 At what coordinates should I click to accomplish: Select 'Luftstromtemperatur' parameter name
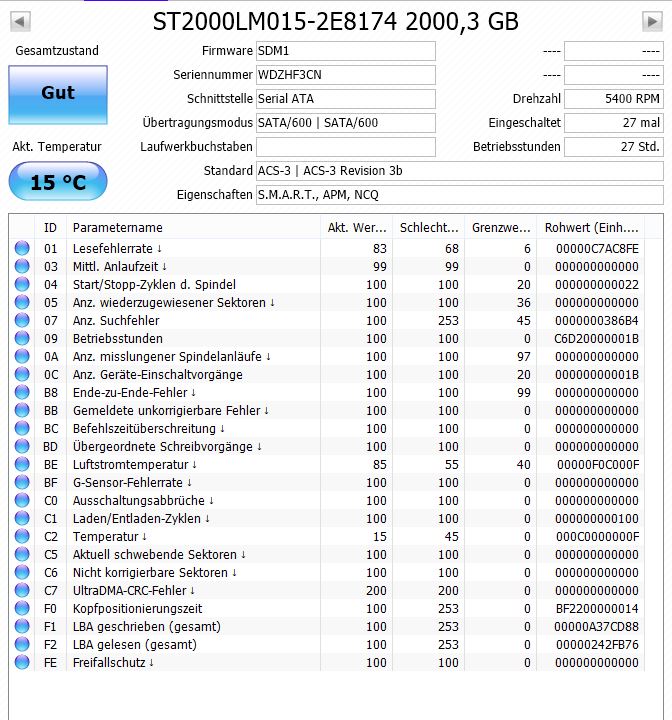130,465
